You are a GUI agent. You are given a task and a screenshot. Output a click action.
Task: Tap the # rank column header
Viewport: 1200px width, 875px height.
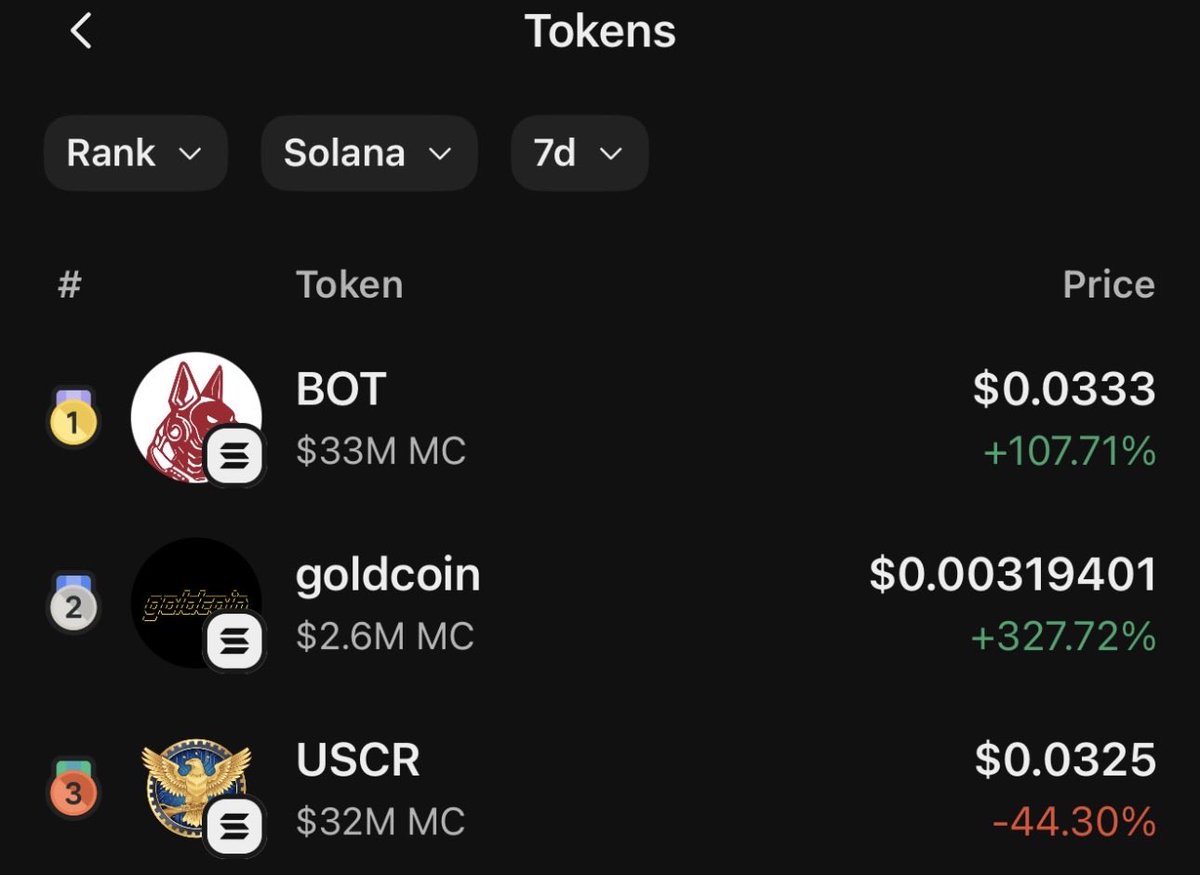click(x=69, y=285)
